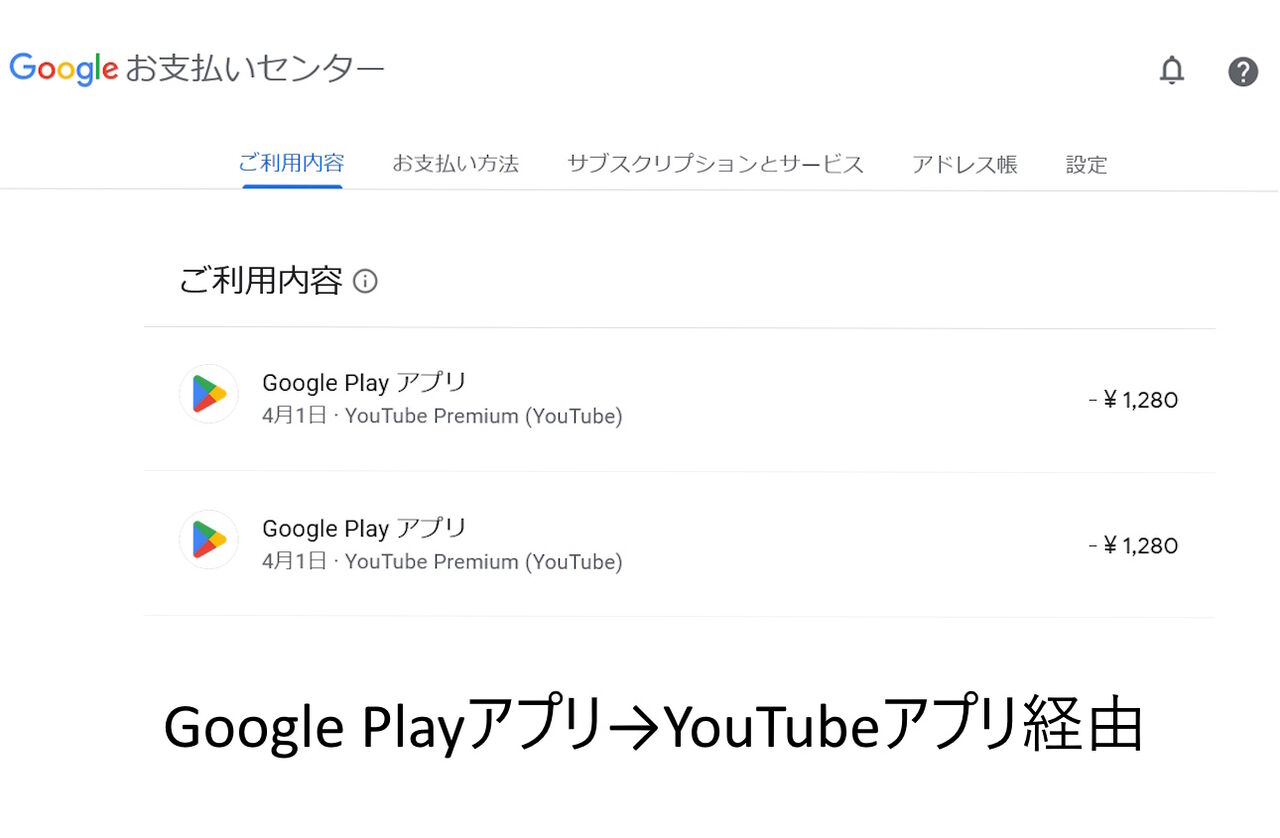The width and height of the screenshot is (1280, 838).
Task: Open the first Google Play アプリ transaction title
Action: click(364, 382)
